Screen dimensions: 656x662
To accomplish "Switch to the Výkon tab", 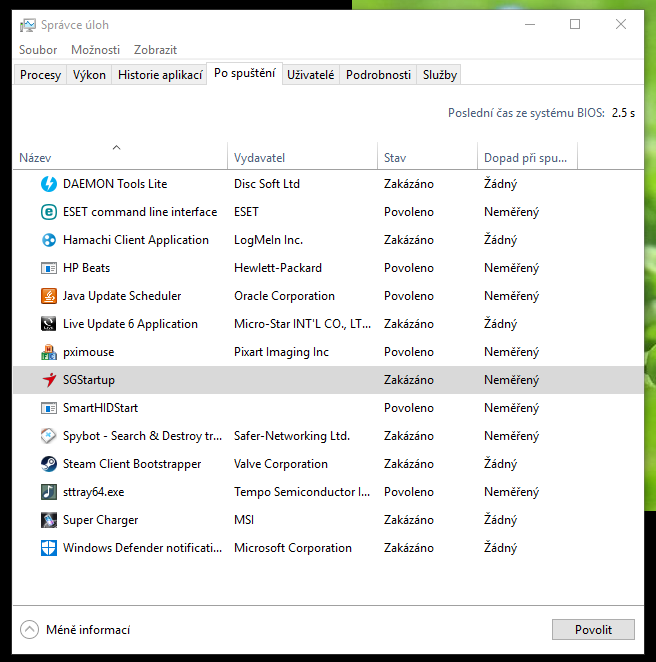I will click(x=89, y=75).
